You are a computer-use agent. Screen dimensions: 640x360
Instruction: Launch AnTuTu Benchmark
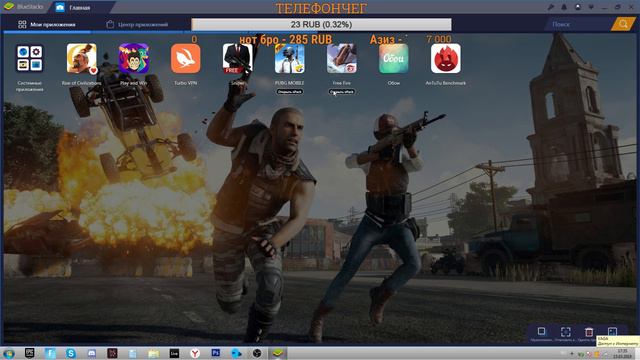pos(446,58)
